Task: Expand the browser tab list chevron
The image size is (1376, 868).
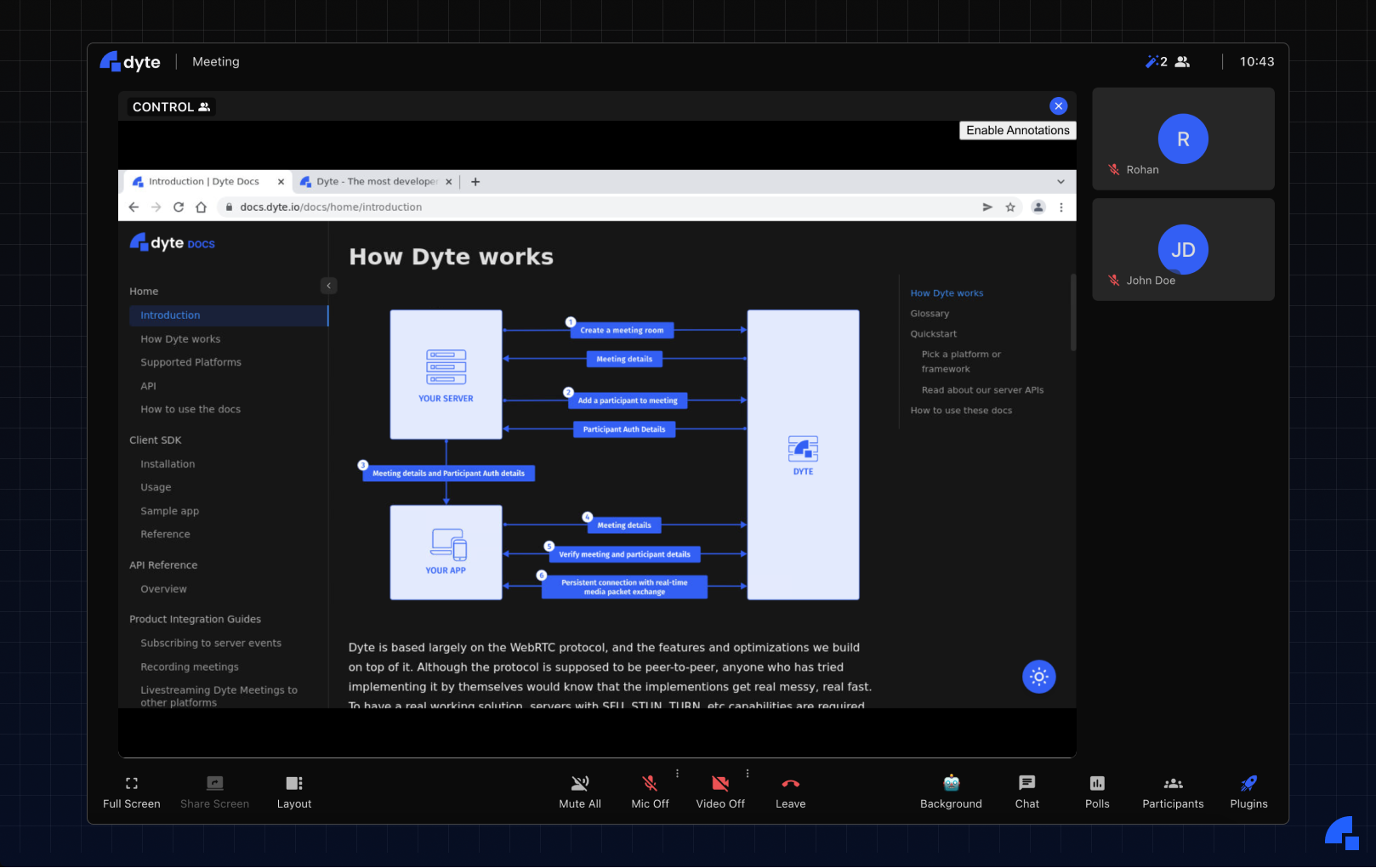Action: (x=1060, y=182)
